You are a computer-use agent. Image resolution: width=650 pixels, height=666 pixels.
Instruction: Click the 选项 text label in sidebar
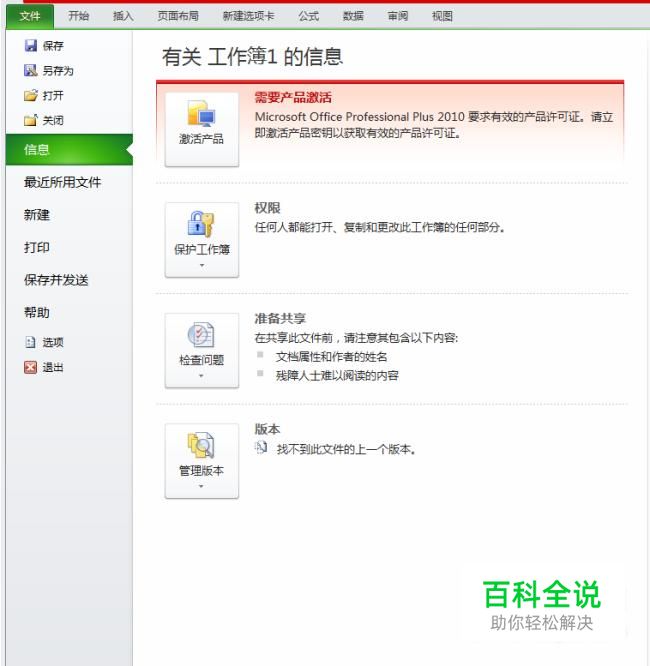(53, 342)
